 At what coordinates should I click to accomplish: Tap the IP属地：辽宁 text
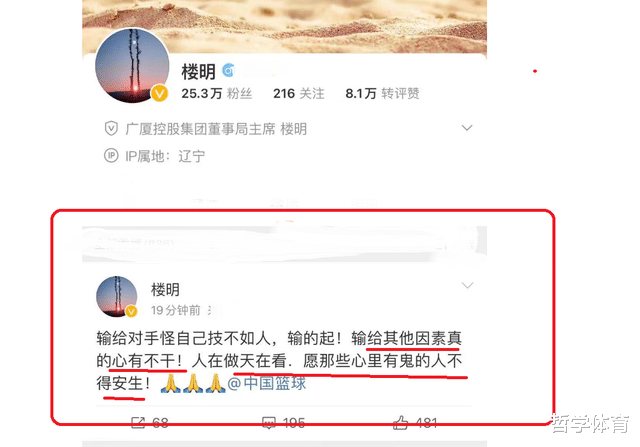165,156
